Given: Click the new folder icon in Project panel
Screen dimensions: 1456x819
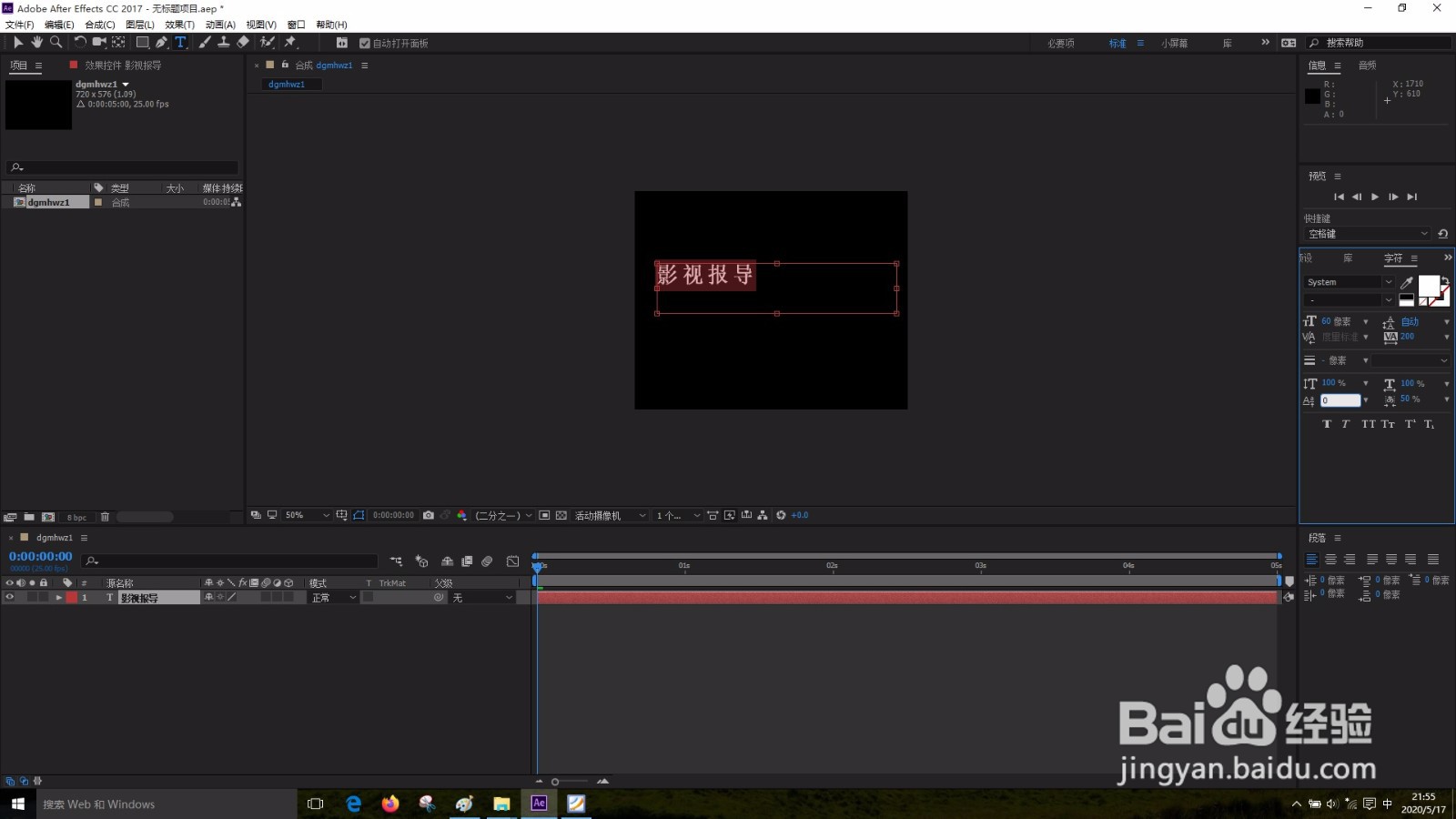Looking at the screenshot, I should (29, 517).
